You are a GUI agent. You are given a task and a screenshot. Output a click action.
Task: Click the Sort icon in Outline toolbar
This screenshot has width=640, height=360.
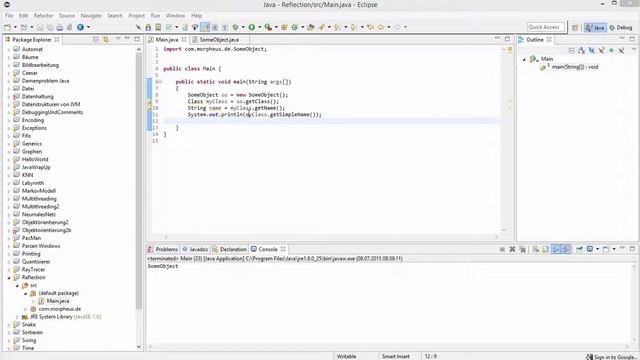pos(582,51)
